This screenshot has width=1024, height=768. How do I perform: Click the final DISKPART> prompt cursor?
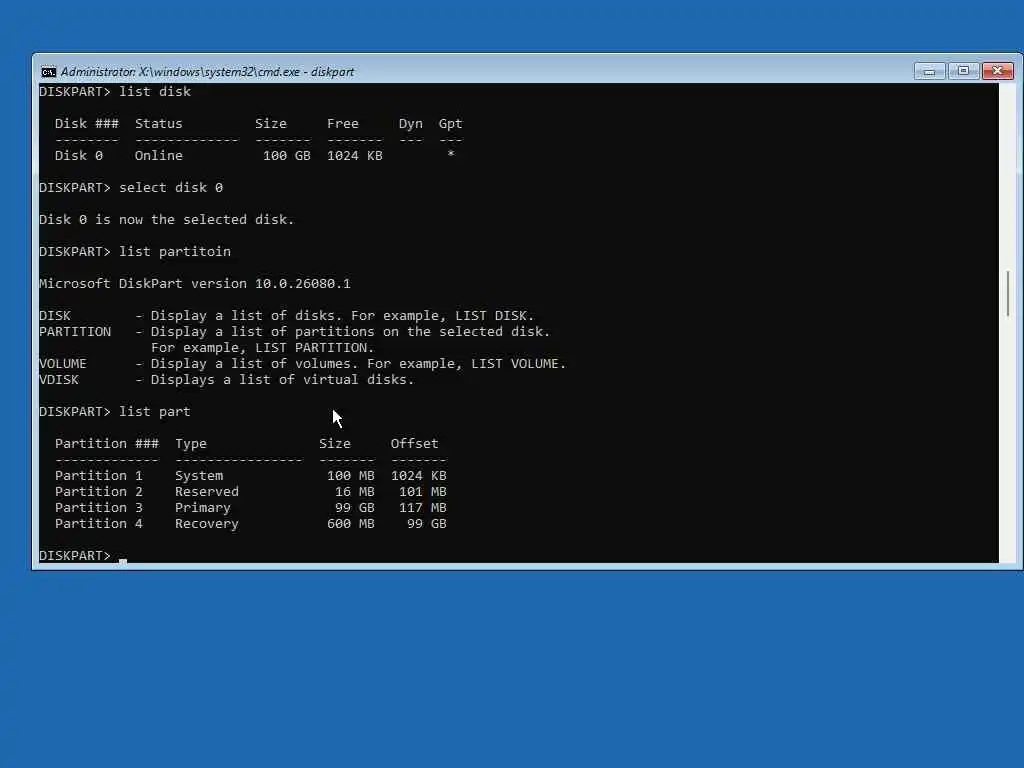pos(123,560)
